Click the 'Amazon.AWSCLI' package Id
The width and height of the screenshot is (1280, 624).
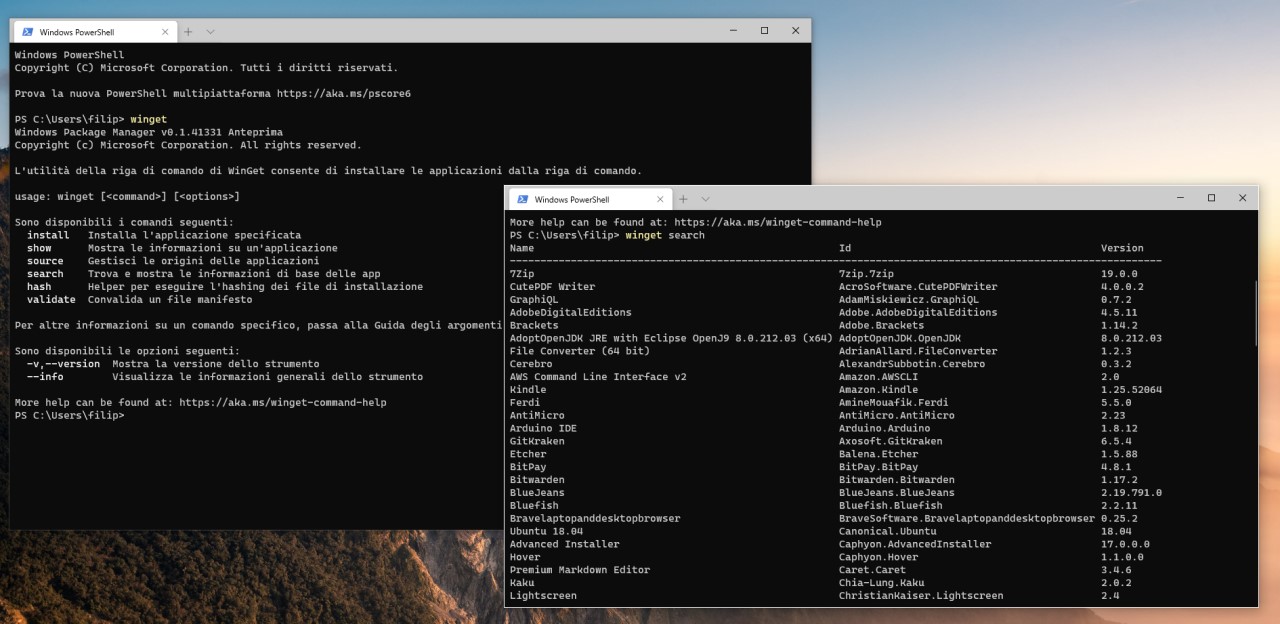879,377
